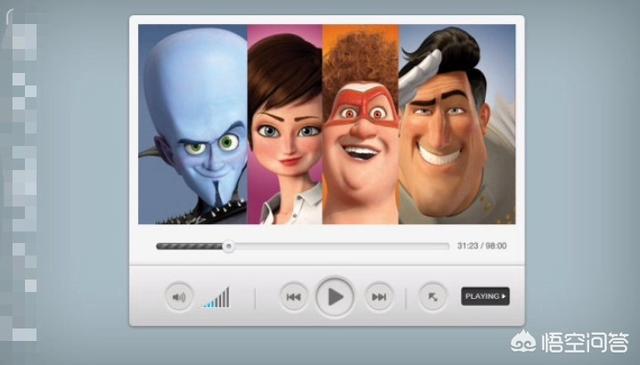Set volume to the tallest gray bar

(x=228, y=297)
